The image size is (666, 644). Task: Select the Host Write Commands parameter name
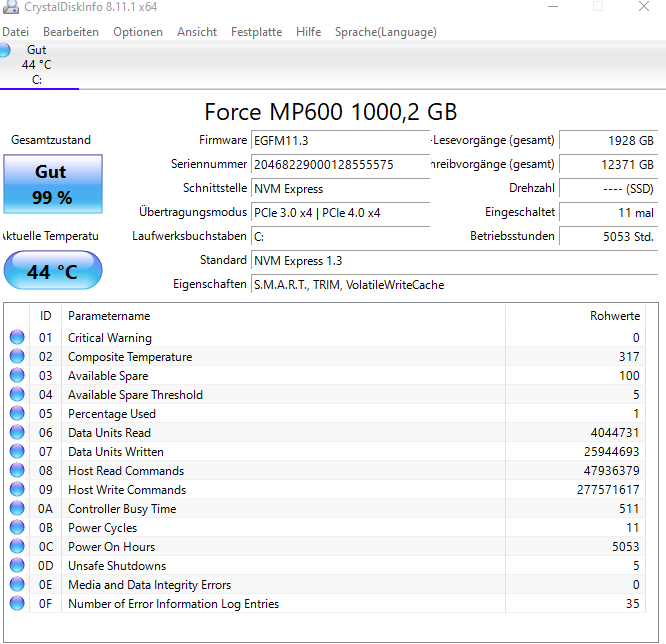tap(127, 490)
